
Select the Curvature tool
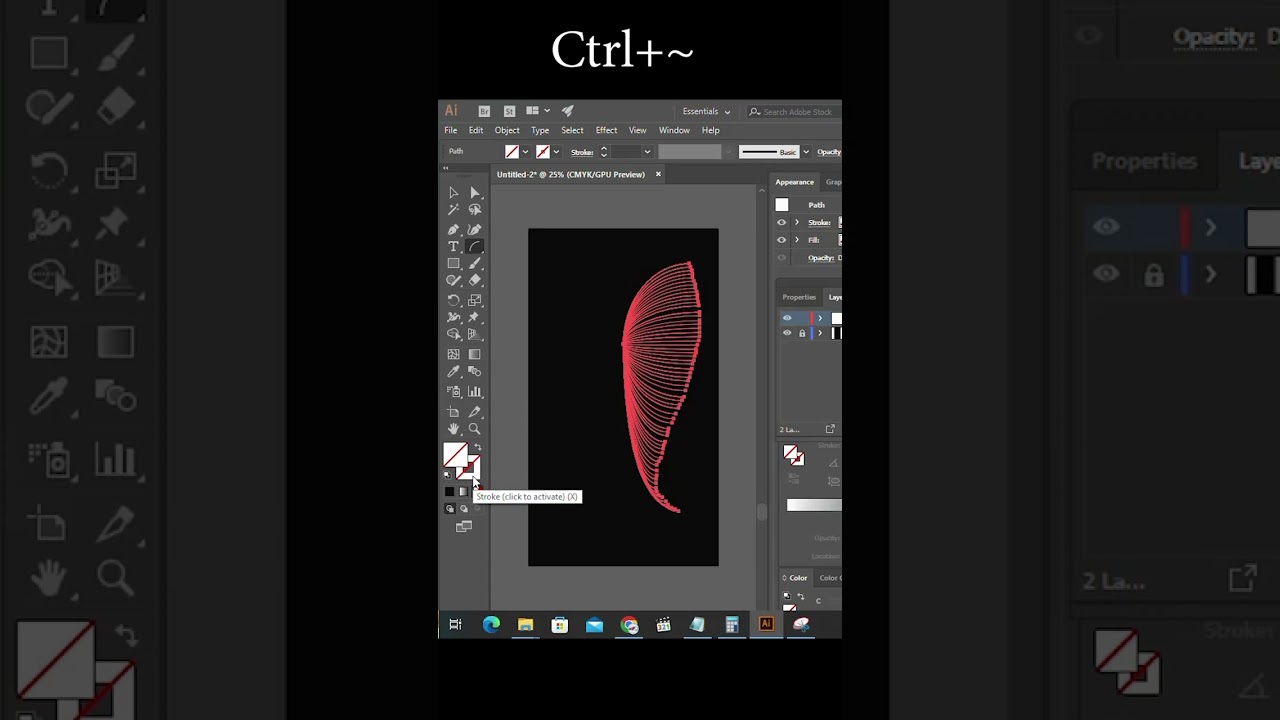click(x=475, y=228)
